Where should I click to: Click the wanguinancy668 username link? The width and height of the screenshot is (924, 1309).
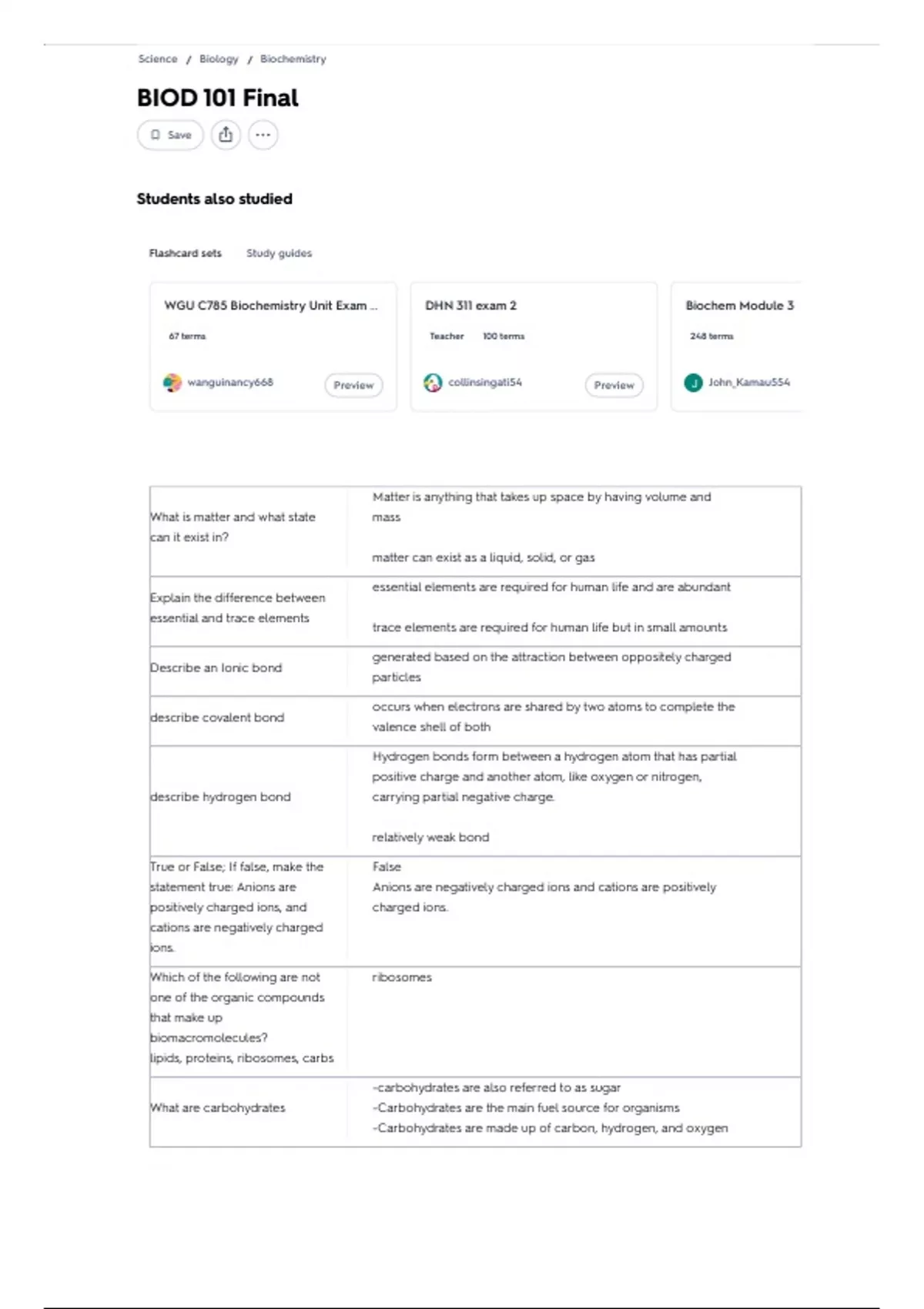(x=230, y=382)
